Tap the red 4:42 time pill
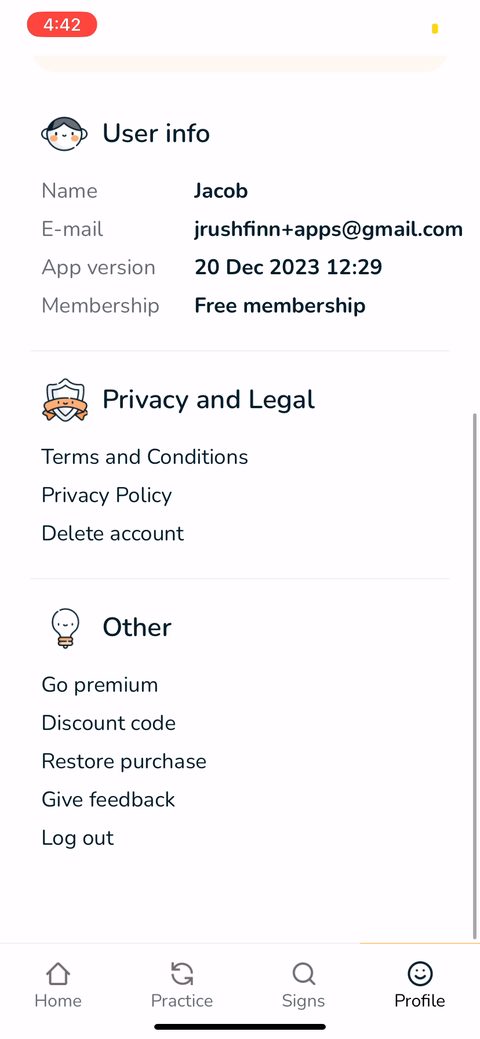Image resolution: width=480 pixels, height=1039 pixels. pyautogui.click(x=62, y=25)
